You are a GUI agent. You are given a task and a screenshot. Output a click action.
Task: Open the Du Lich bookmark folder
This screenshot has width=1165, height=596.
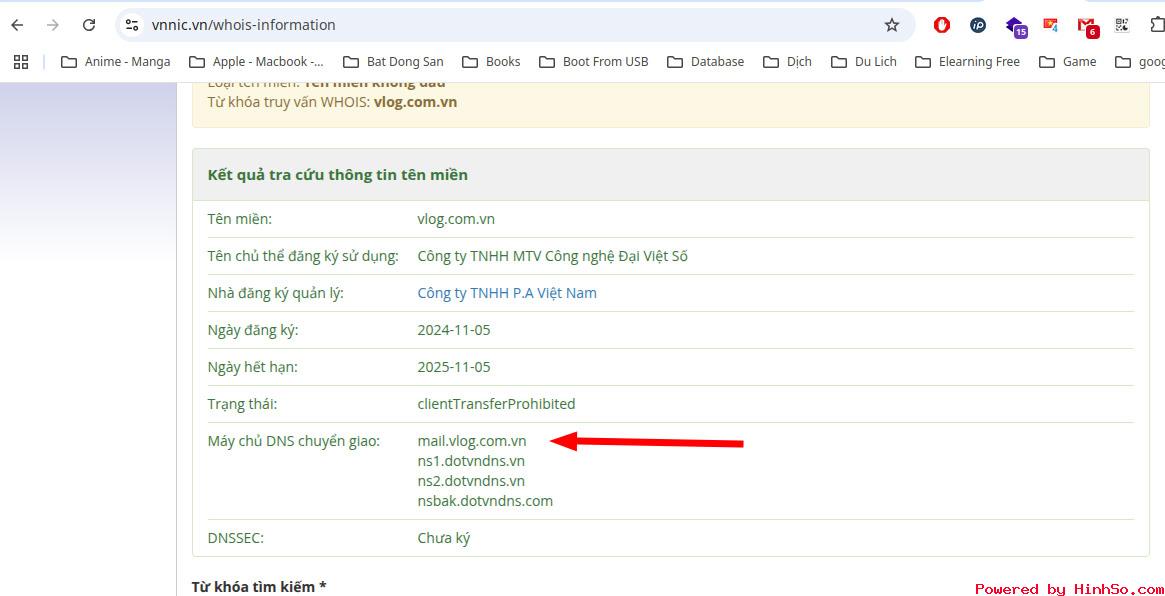864,62
